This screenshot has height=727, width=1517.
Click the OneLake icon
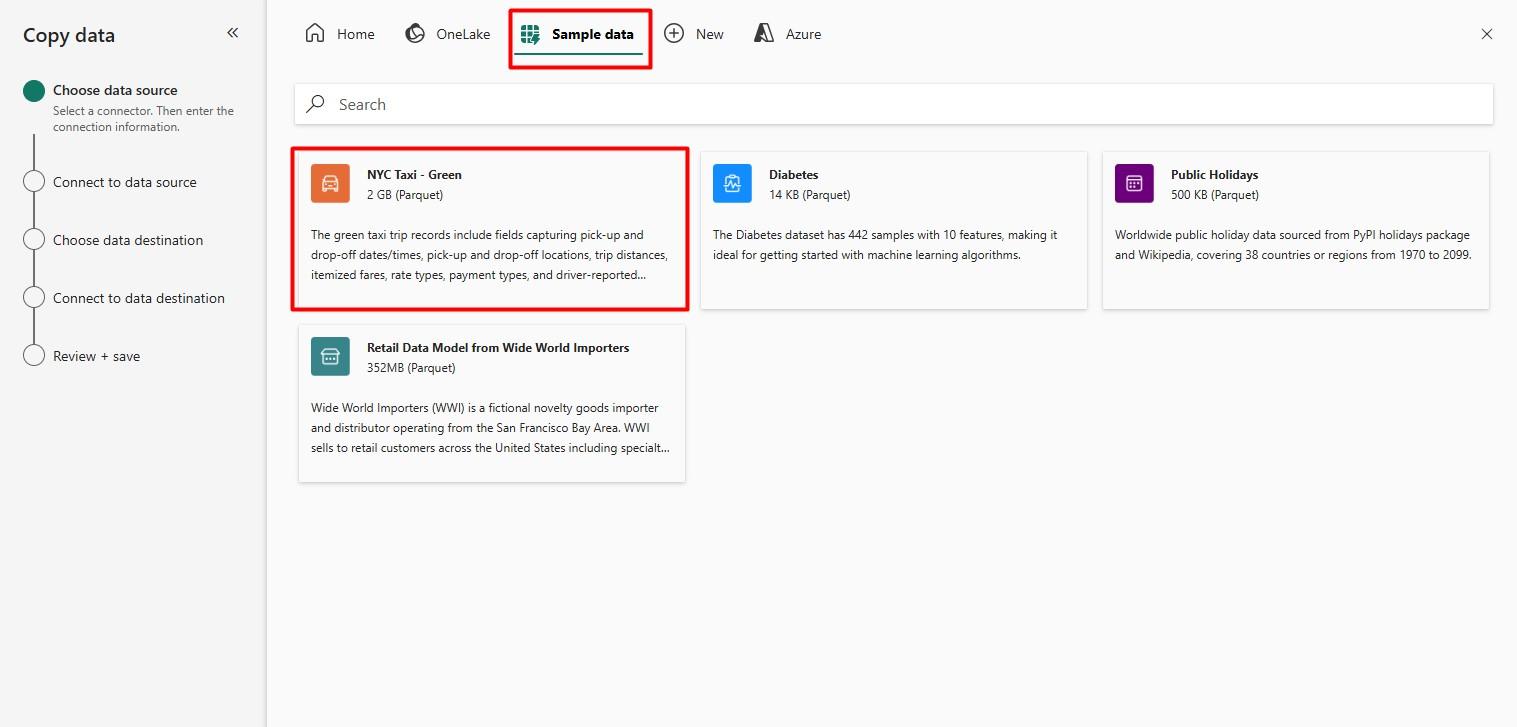(415, 34)
